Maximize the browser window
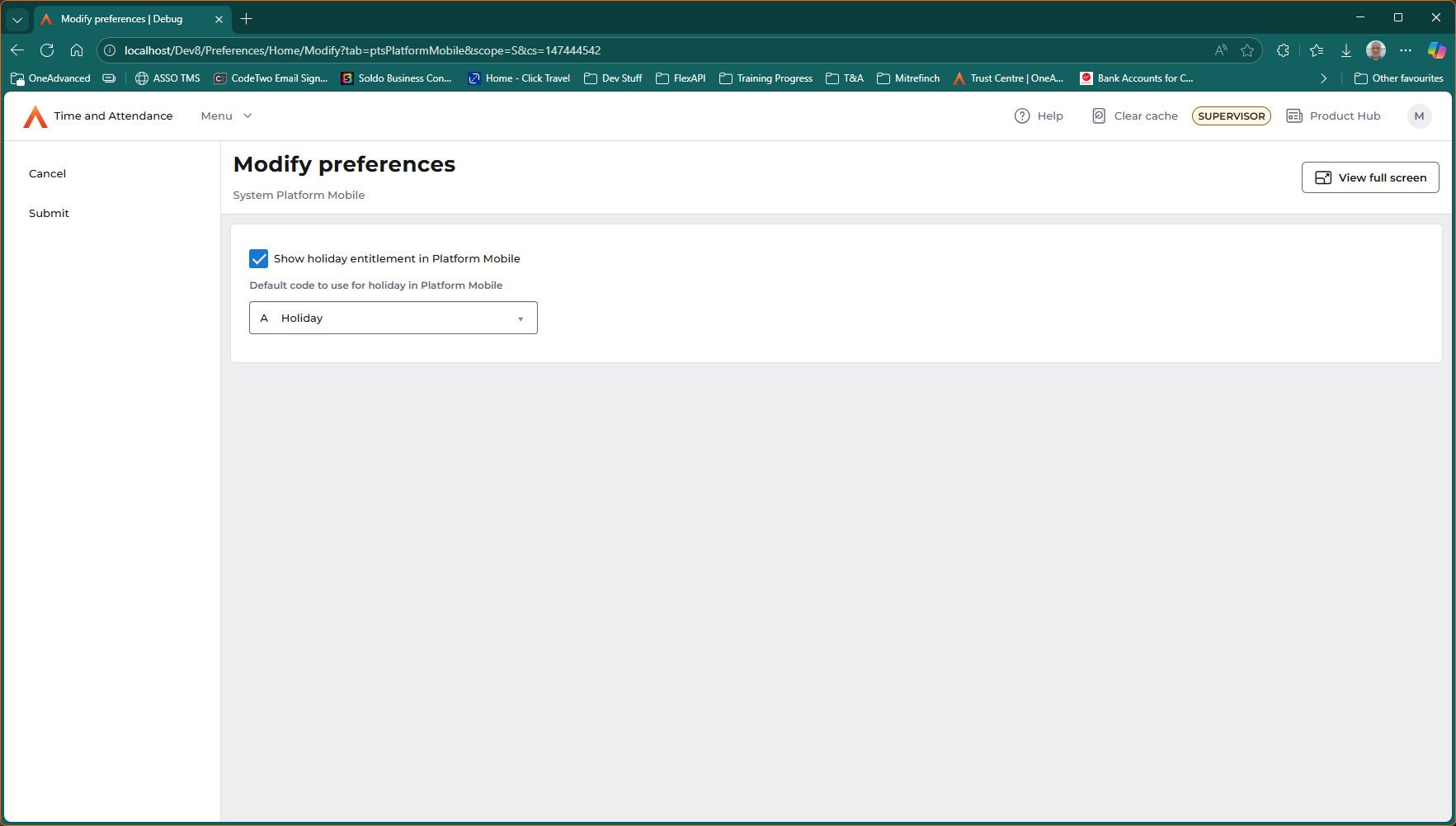 click(1398, 17)
